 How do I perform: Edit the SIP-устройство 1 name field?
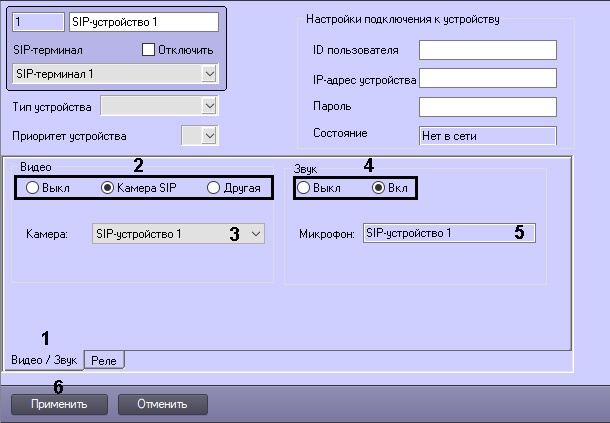pos(143,20)
